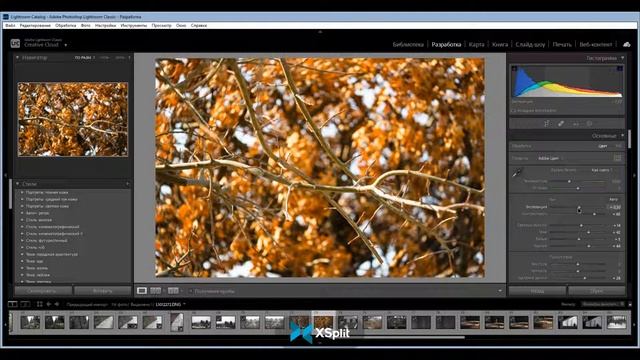Collapse the Histogram panel

point(622,58)
